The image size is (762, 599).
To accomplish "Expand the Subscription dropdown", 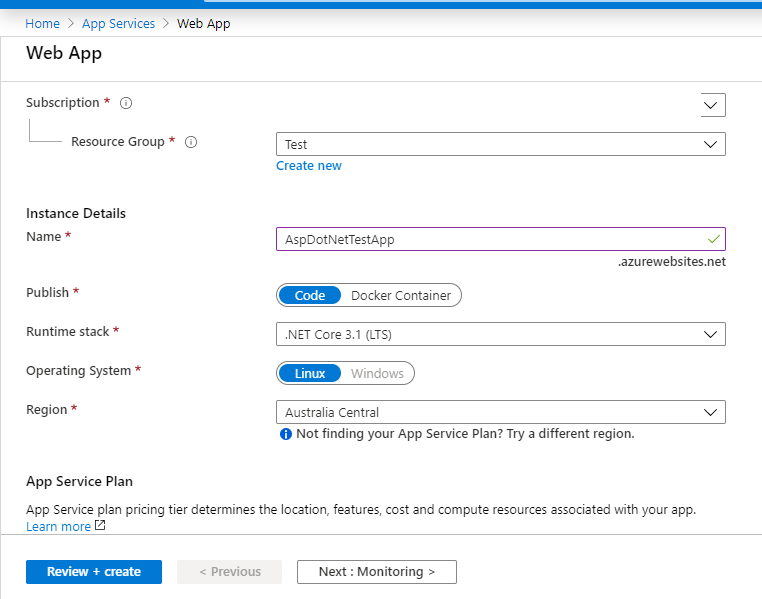I will [x=712, y=105].
